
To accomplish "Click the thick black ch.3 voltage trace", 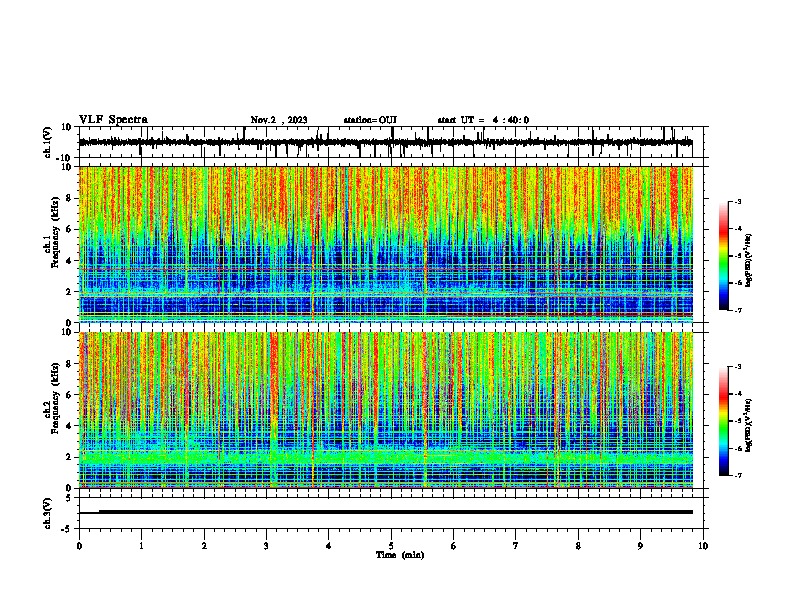I will pos(395,512).
